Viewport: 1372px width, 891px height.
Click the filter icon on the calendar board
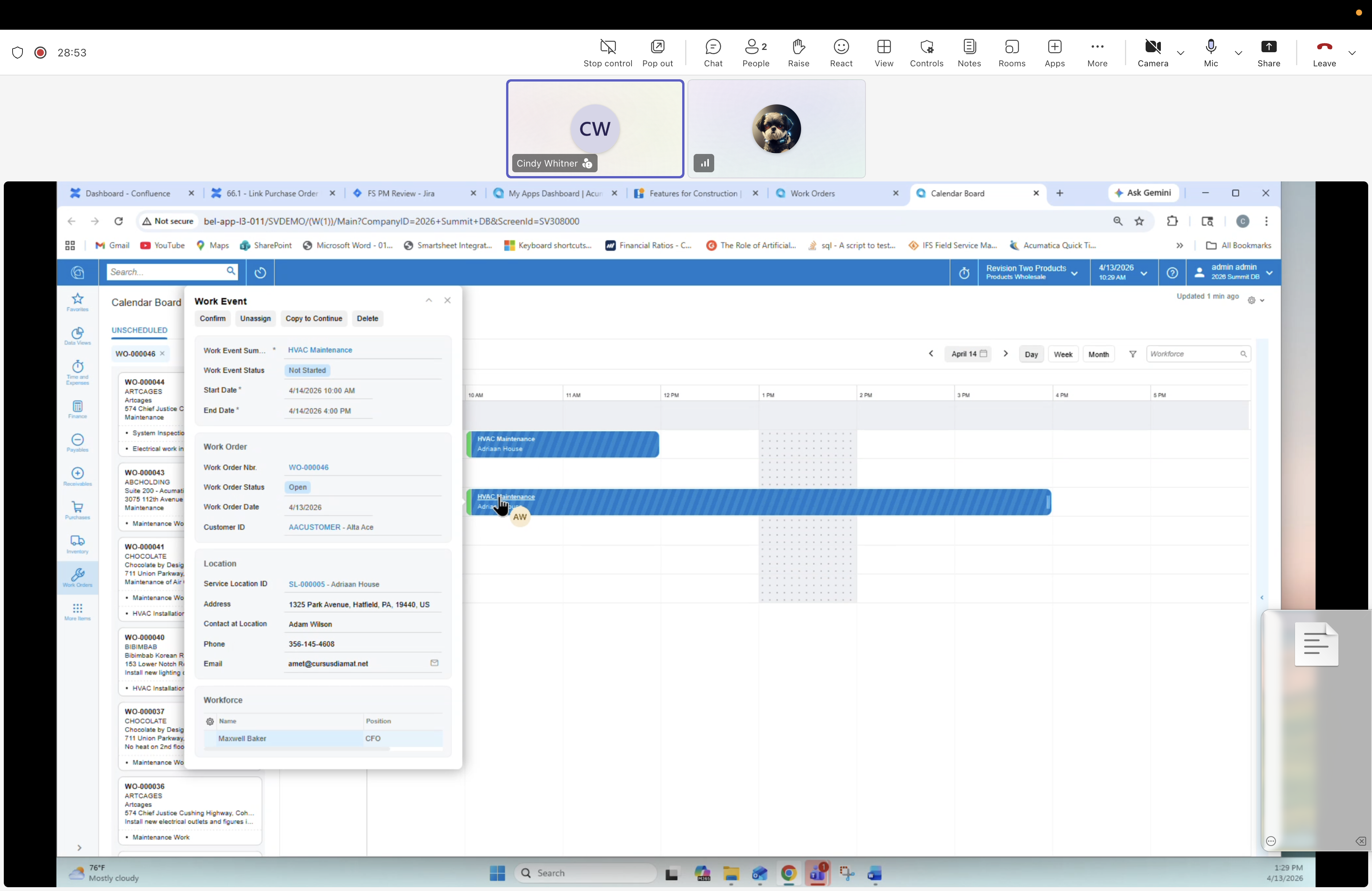(x=1132, y=354)
